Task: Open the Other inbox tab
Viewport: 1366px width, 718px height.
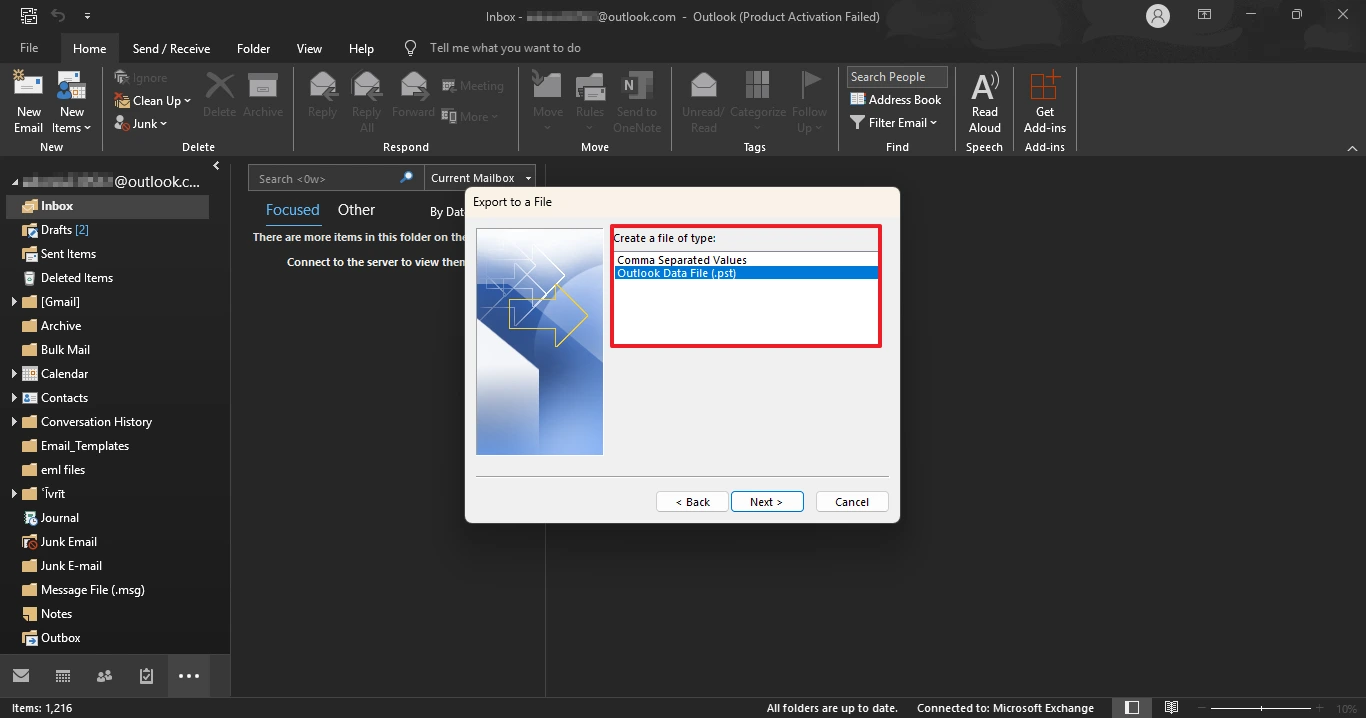Action: pyautogui.click(x=356, y=209)
